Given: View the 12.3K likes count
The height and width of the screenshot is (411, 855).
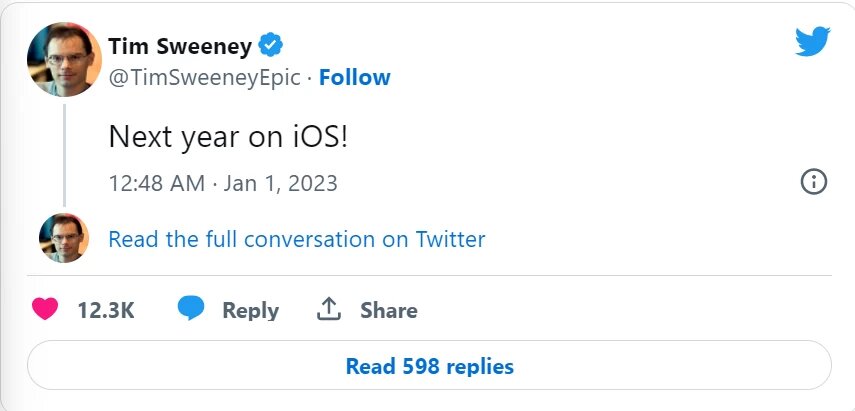Looking at the screenshot, I should (105, 311).
